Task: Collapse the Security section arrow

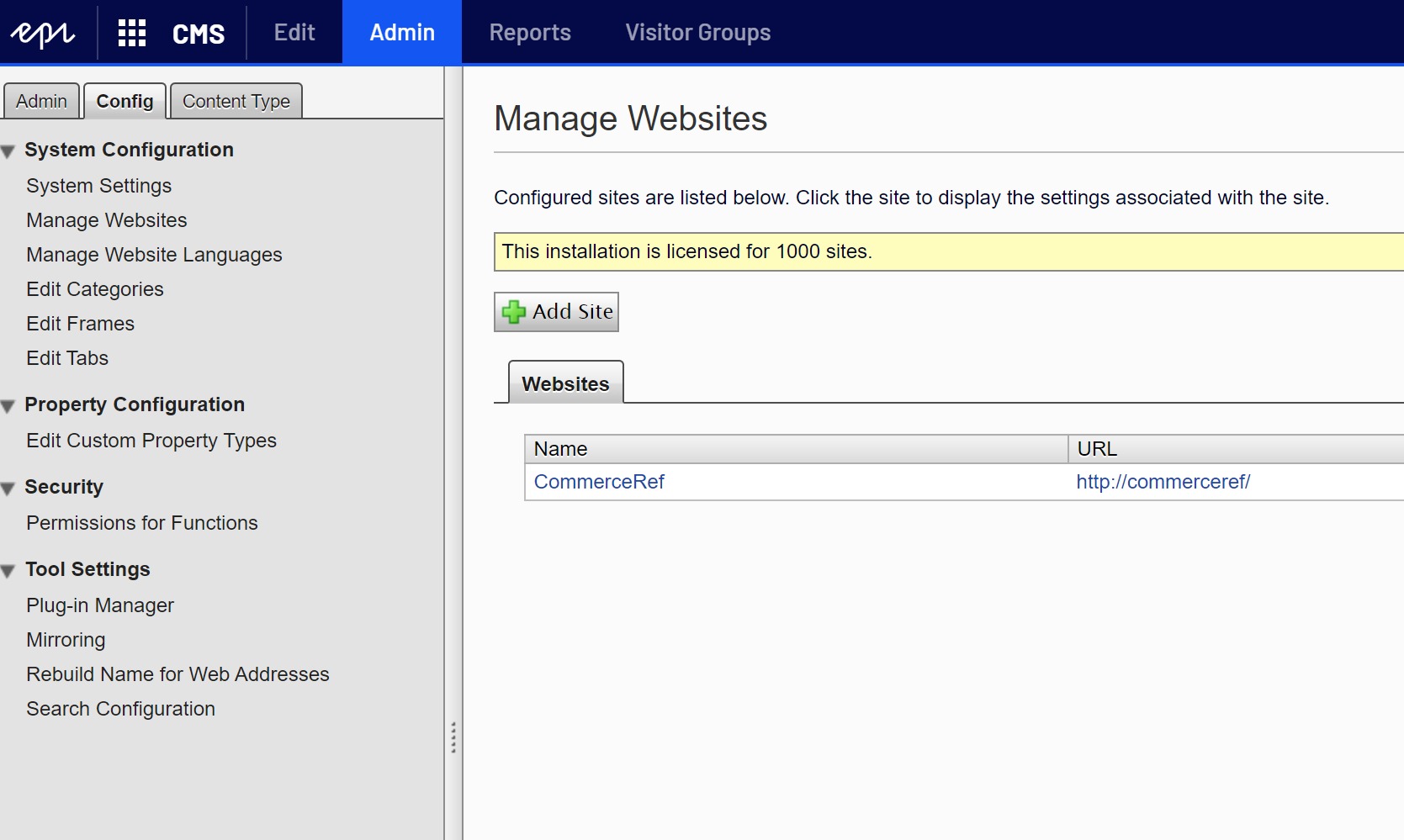Action: click(x=8, y=489)
